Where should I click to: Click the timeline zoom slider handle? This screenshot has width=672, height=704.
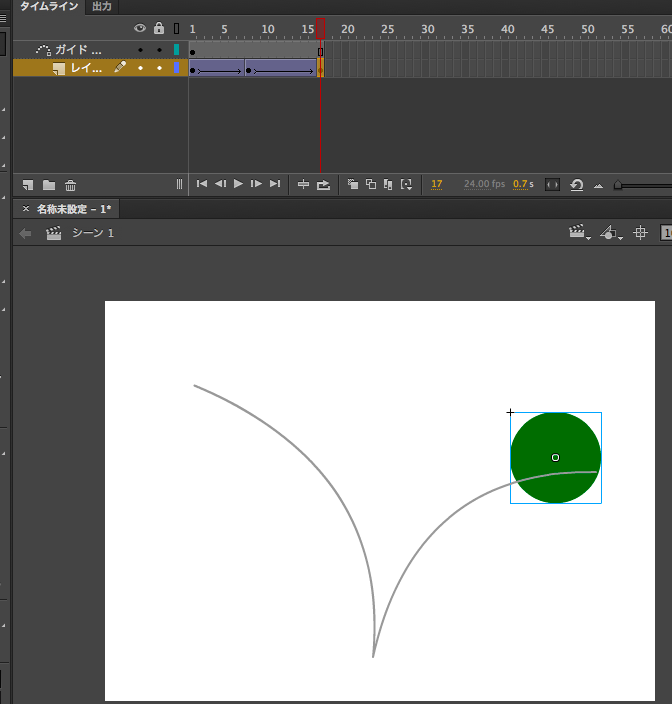pos(618,185)
